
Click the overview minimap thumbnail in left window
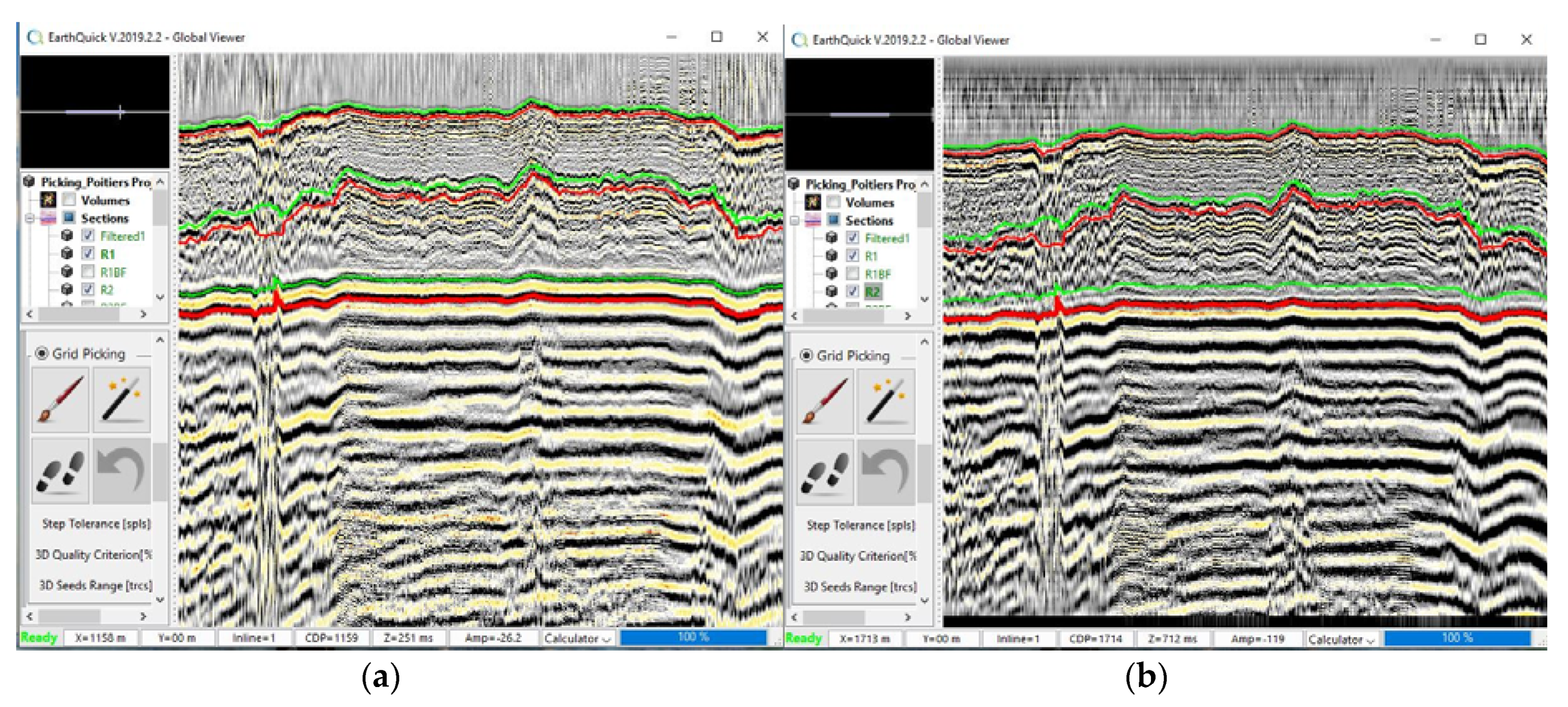click(x=95, y=112)
